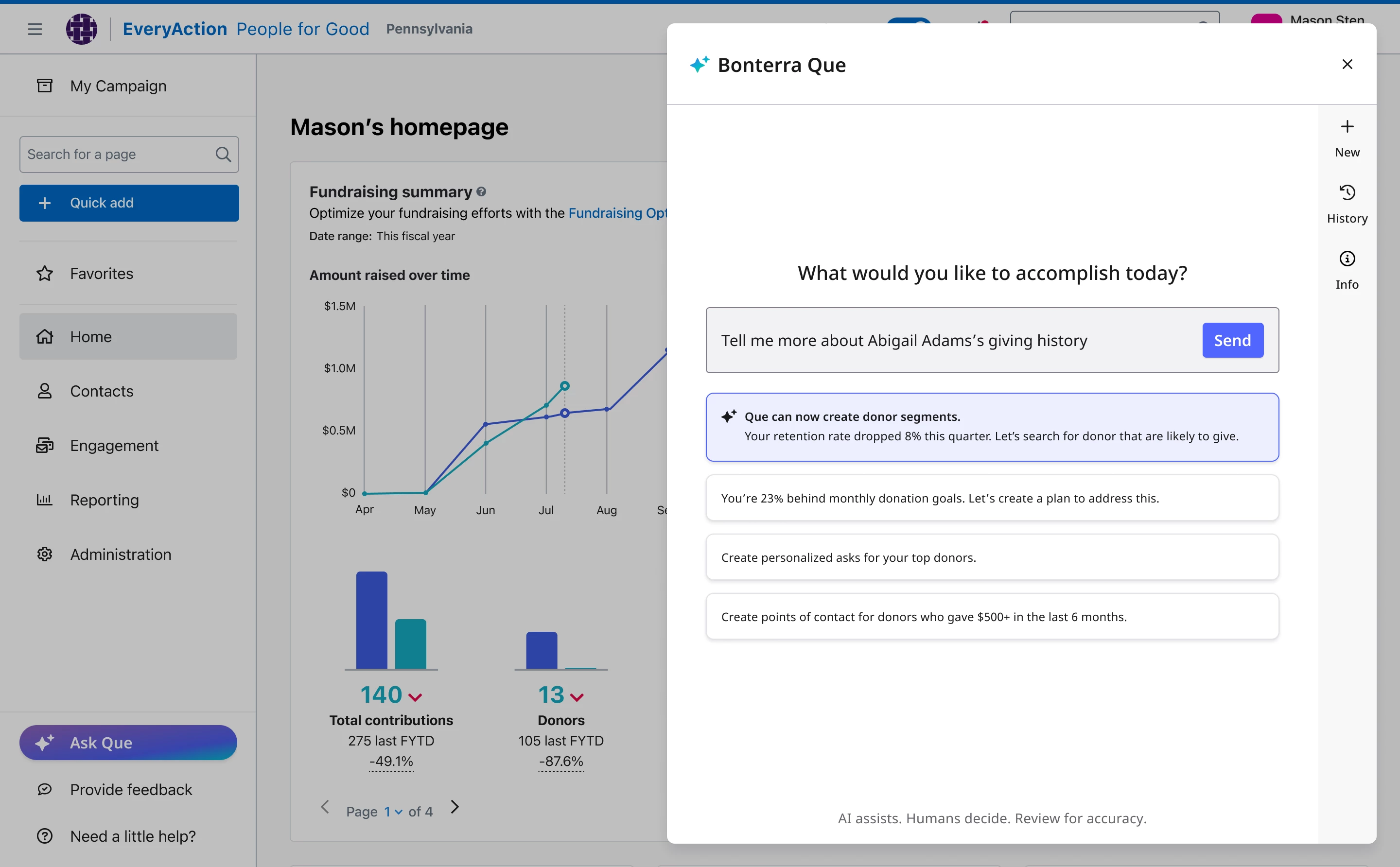Click the search magnifier in page search
Viewport: 1400px width, 867px height.
coord(223,154)
